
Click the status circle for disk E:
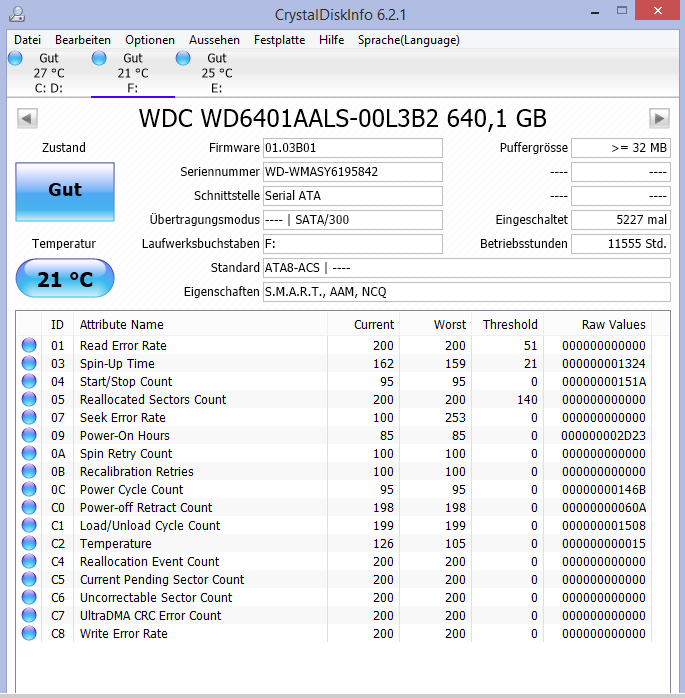point(183,58)
